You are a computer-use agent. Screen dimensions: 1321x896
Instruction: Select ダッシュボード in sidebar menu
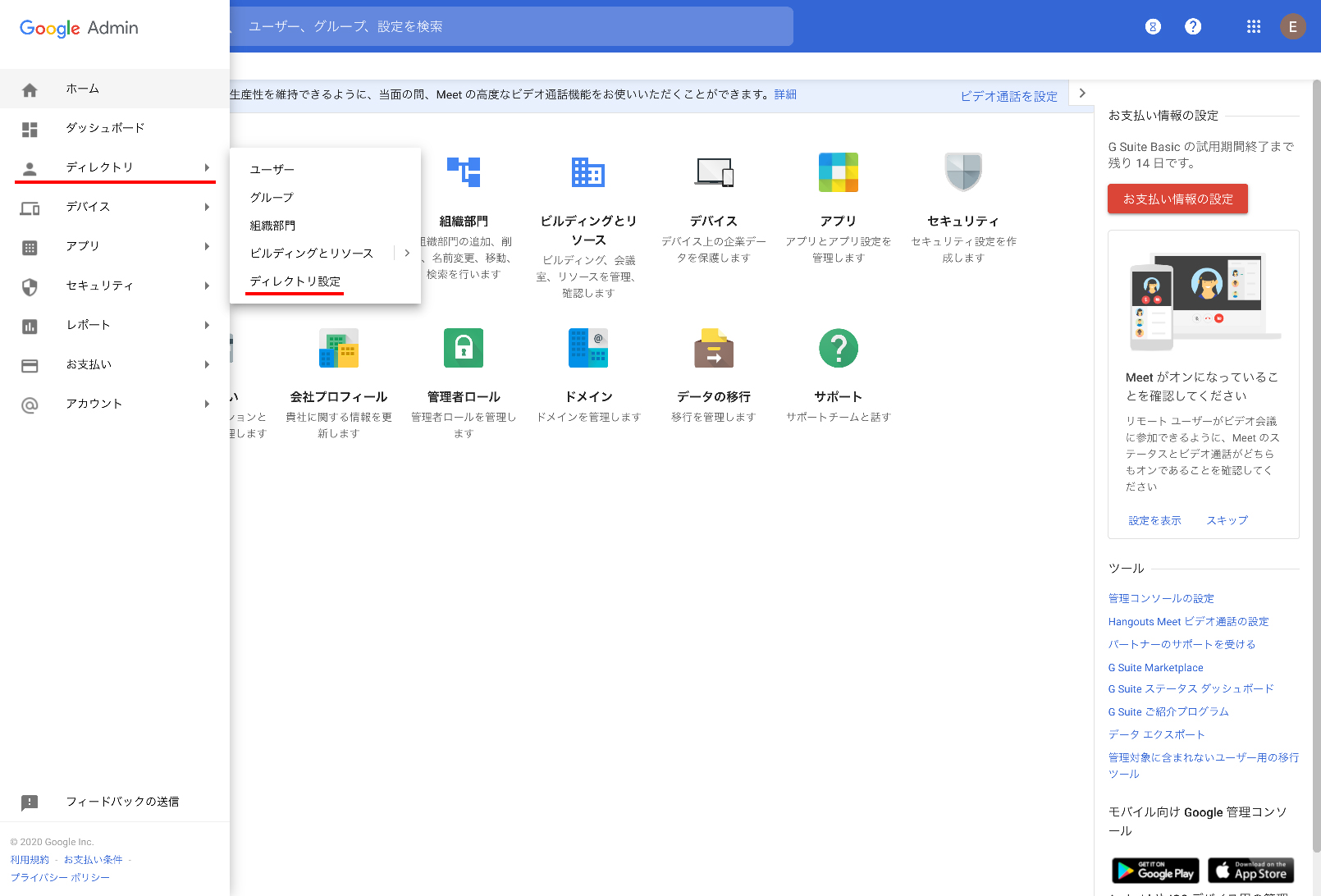pyautogui.click(x=105, y=128)
